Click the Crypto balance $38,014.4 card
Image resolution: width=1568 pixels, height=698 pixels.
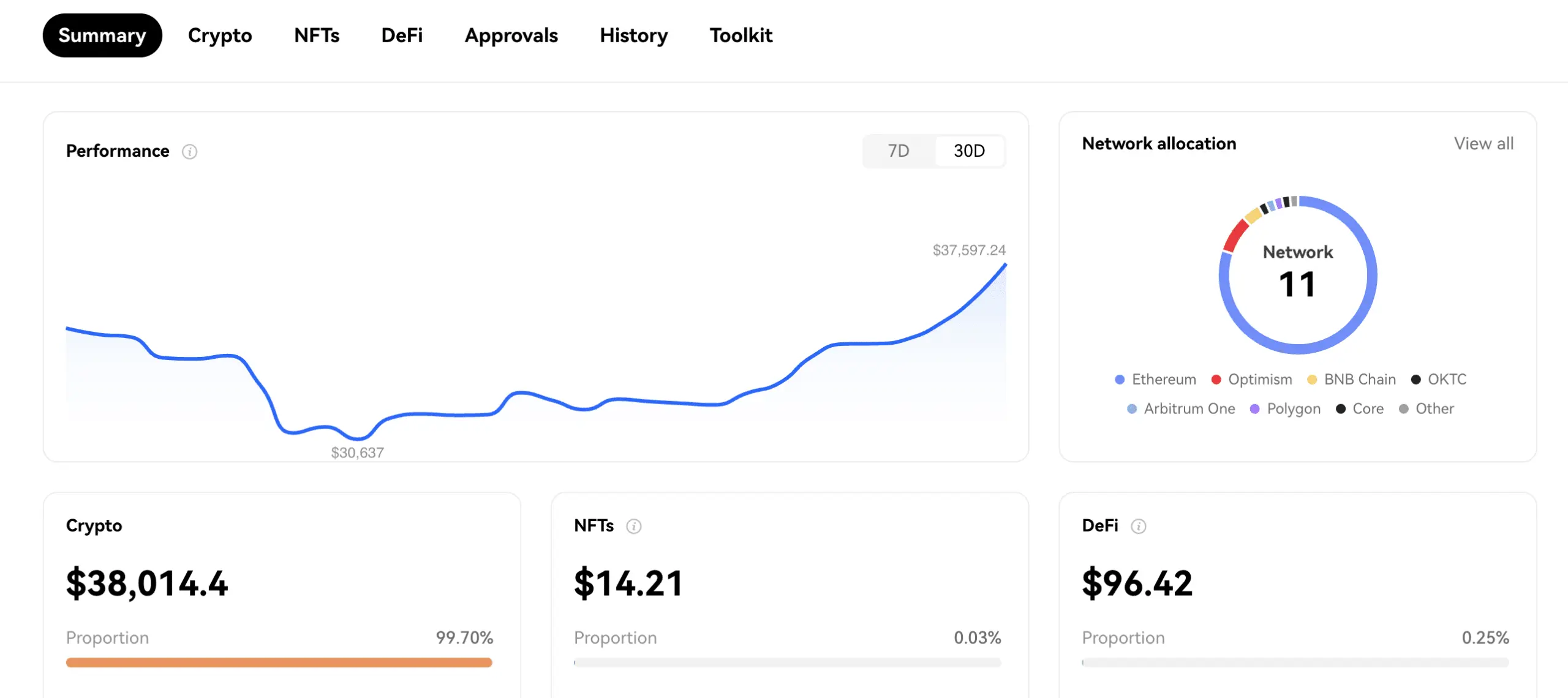147,582
